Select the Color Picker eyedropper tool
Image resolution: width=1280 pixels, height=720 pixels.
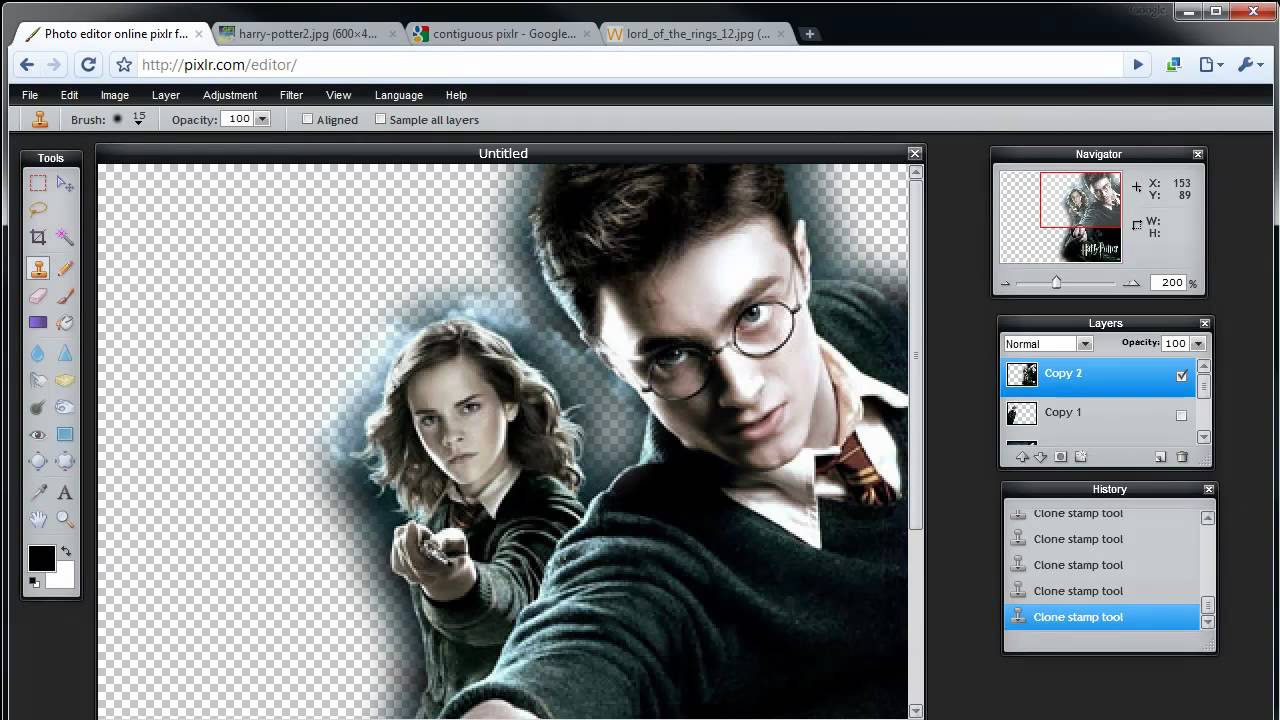[x=38, y=492]
